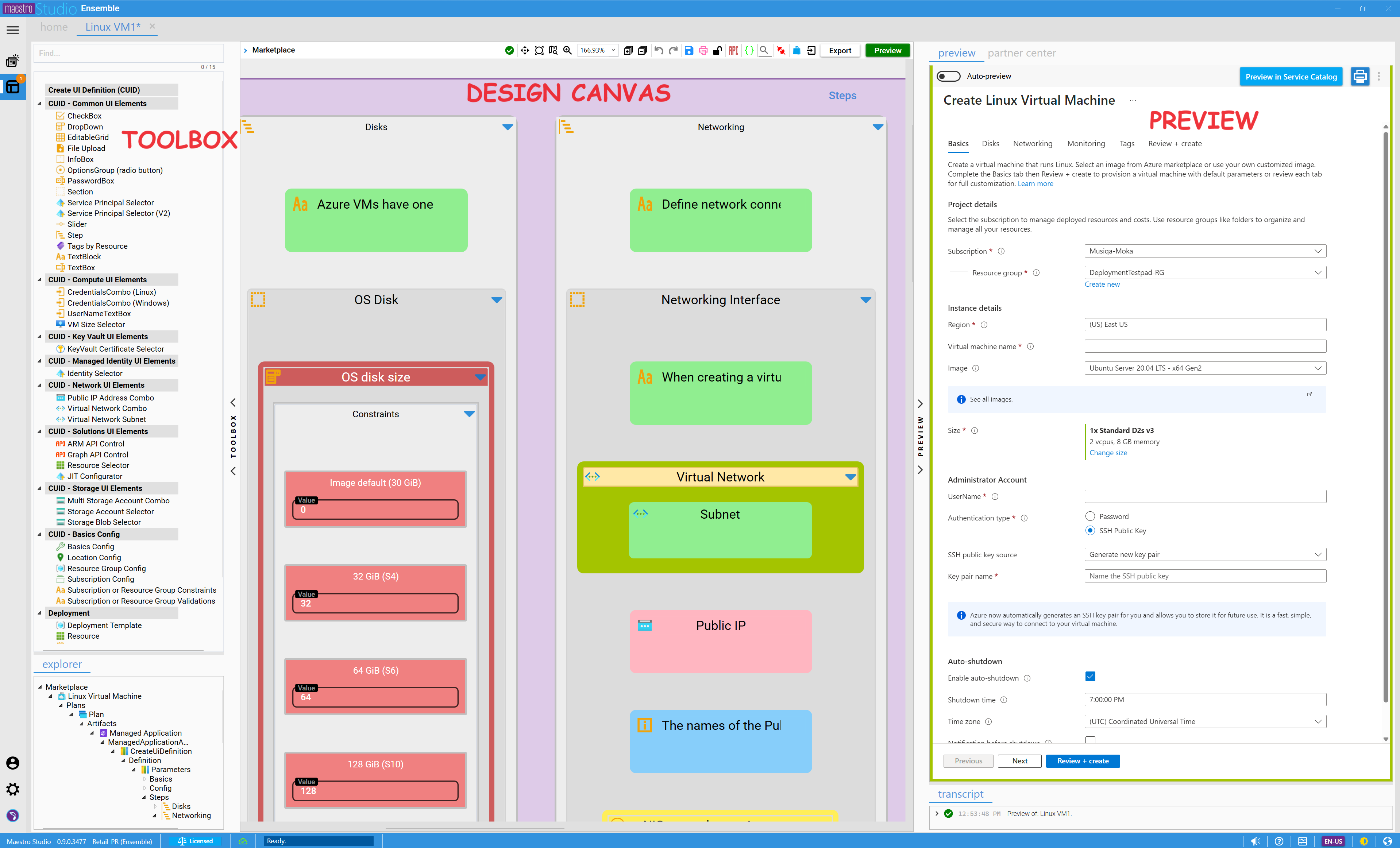This screenshot has height=848, width=1400.
Task: Undo the last canvas action
Action: click(659, 51)
